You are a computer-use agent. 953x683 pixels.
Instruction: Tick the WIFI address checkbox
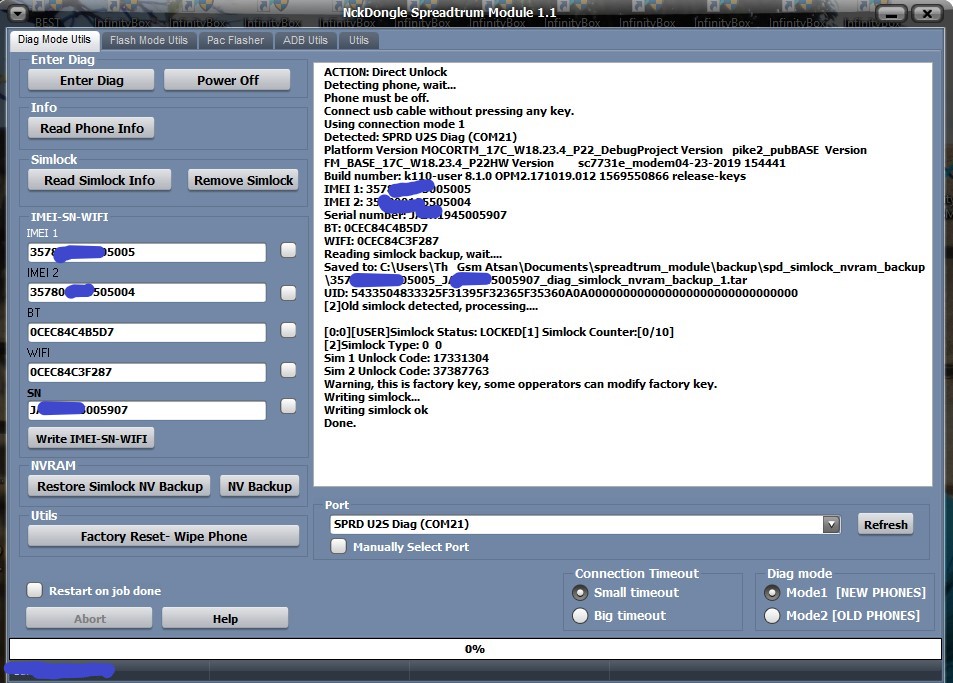(289, 370)
